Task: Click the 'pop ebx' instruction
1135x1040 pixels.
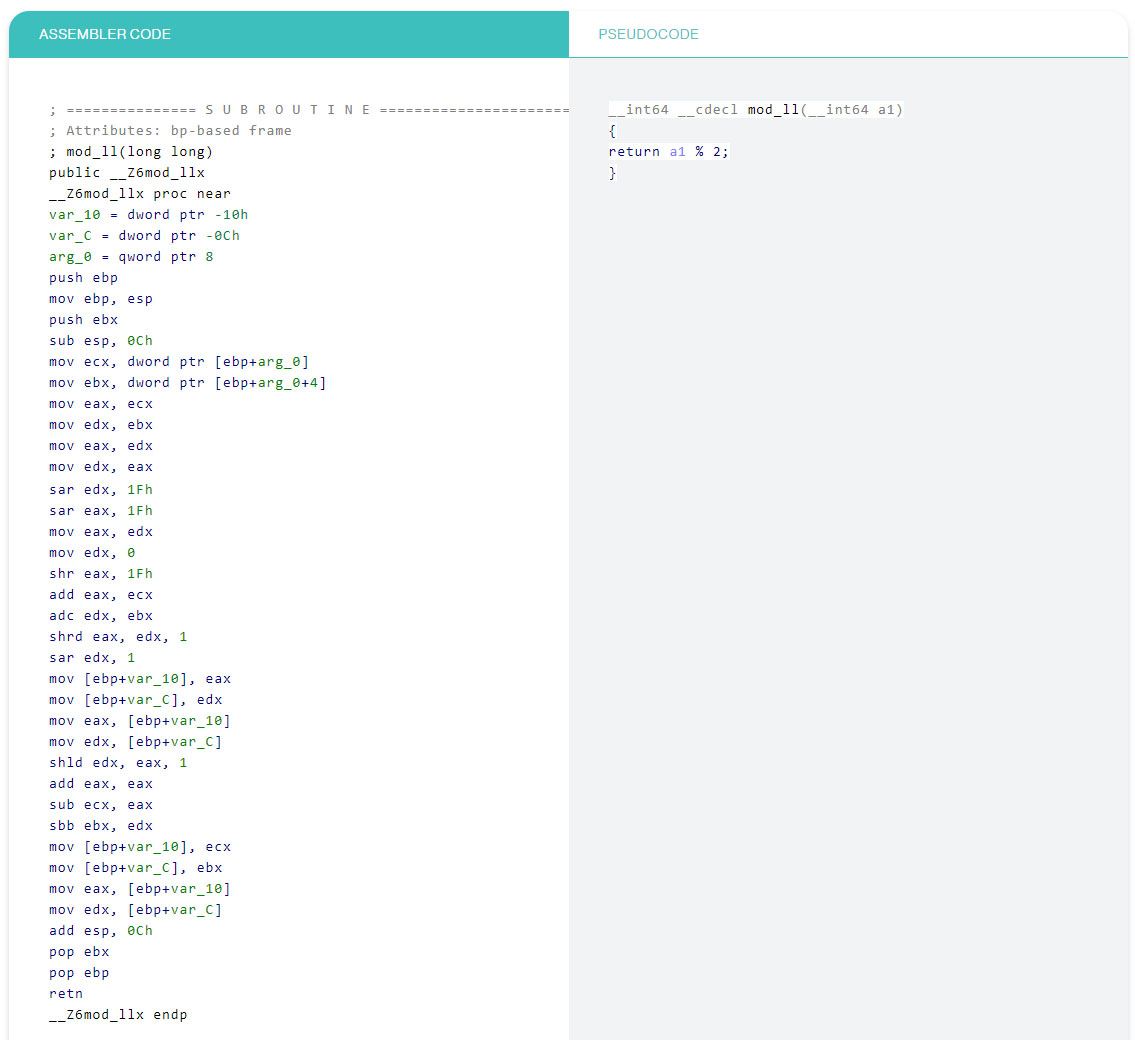Action: click(79, 952)
